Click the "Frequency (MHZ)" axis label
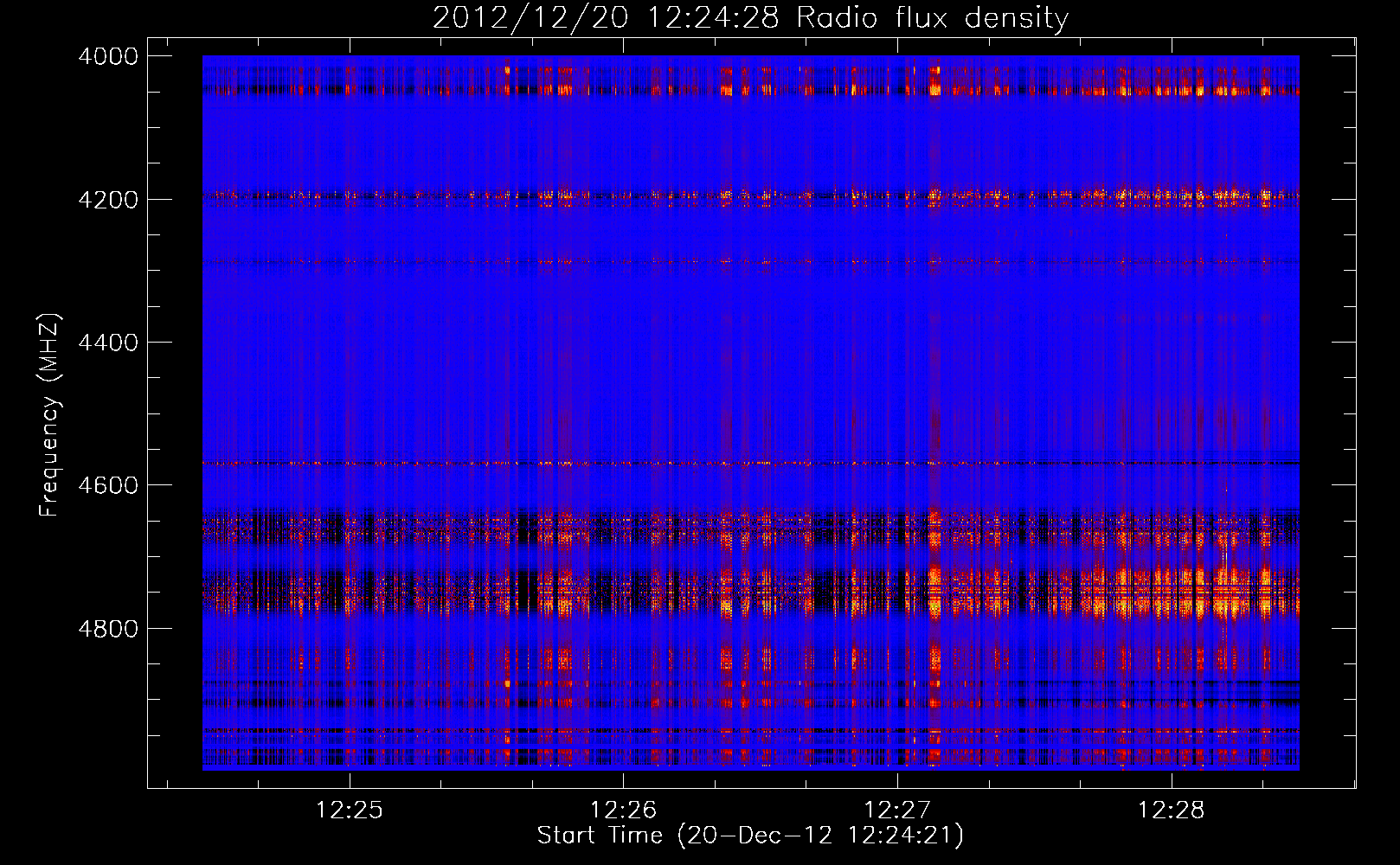Screen dimensions: 1400x865 tap(49, 415)
